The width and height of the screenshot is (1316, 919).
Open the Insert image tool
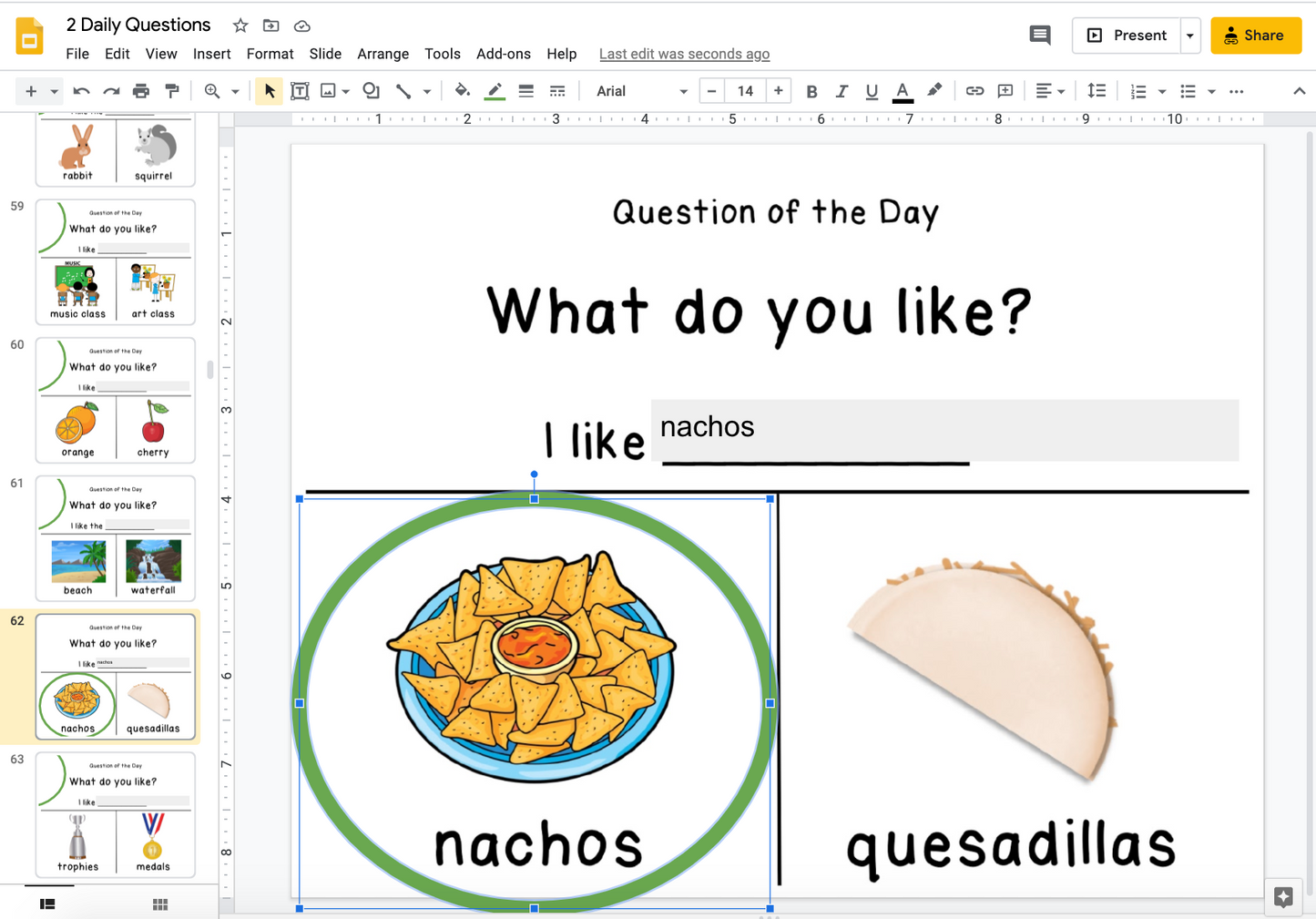[328, 90]
